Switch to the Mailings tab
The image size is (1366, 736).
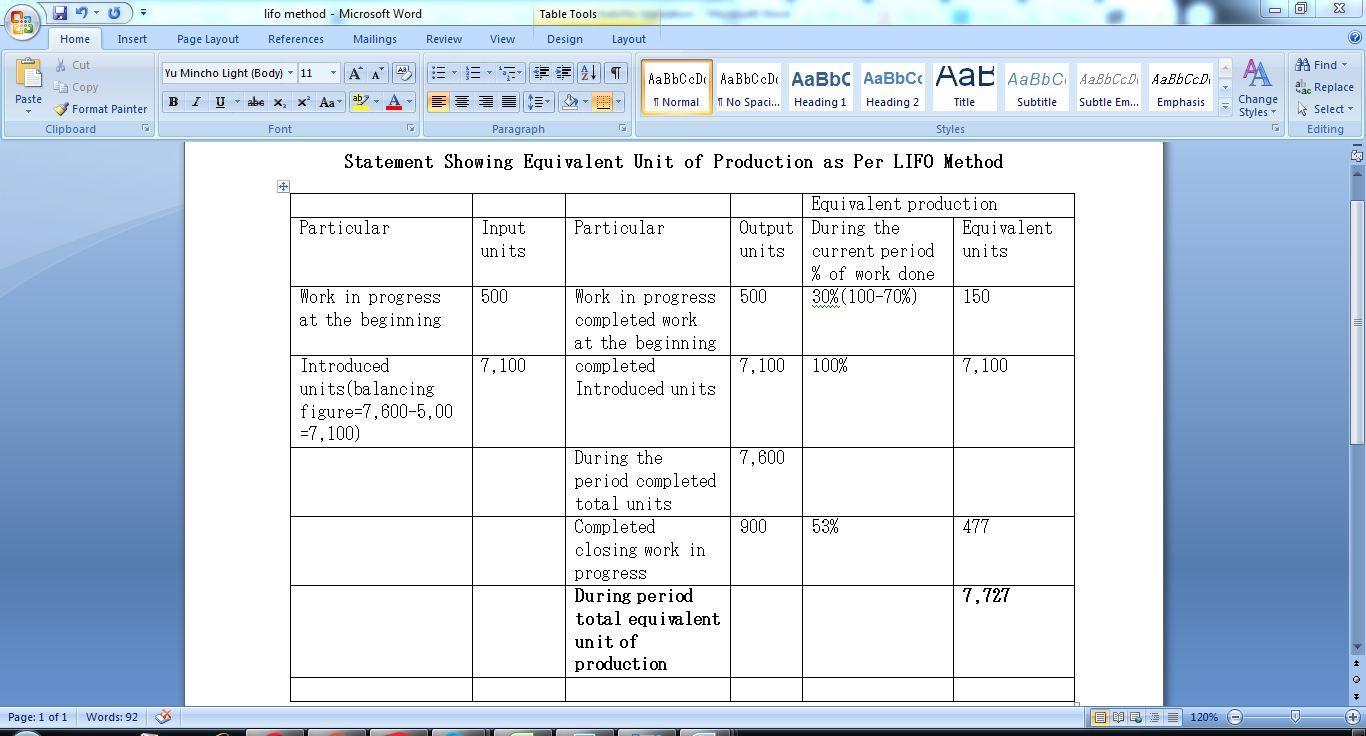point(375,39)
